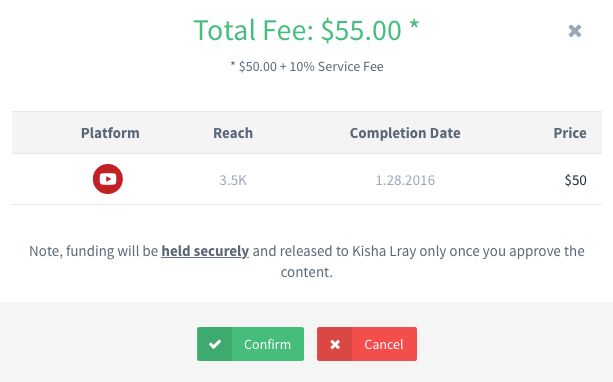Image resolution: width=613 pixels, height=382 pixels.
Task: Click the checkmark icon on Confirm button
Action: (x=215, y=344)
